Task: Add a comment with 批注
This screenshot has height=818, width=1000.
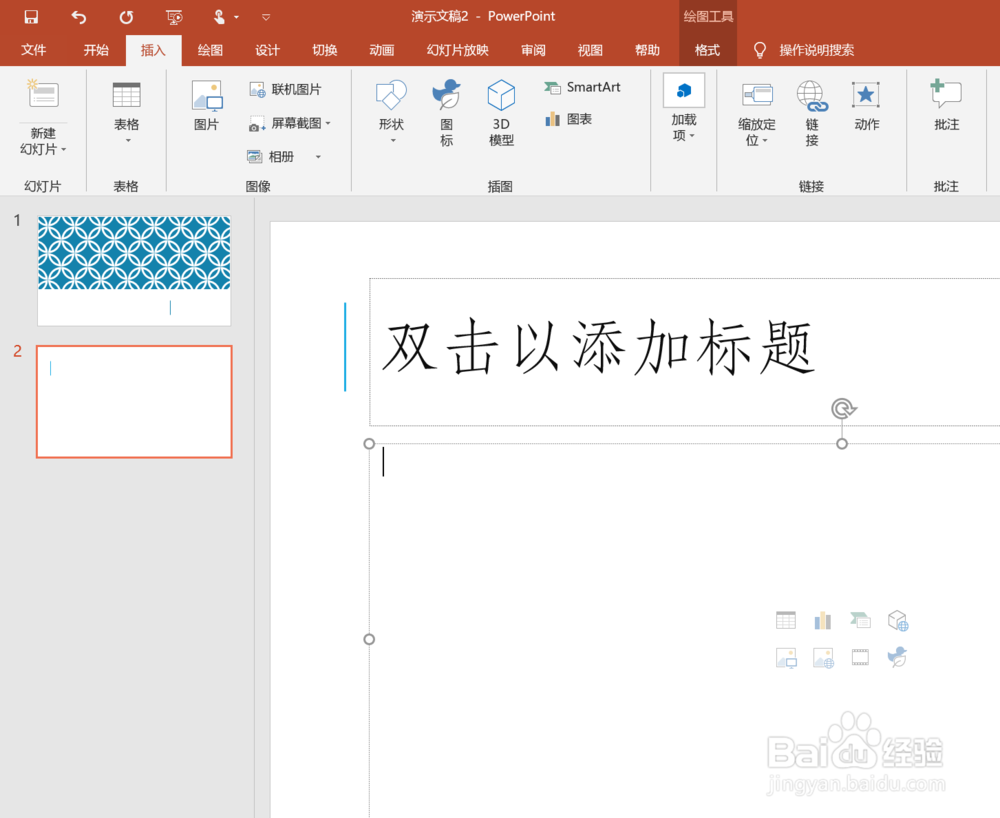Action: click(946, 106)
